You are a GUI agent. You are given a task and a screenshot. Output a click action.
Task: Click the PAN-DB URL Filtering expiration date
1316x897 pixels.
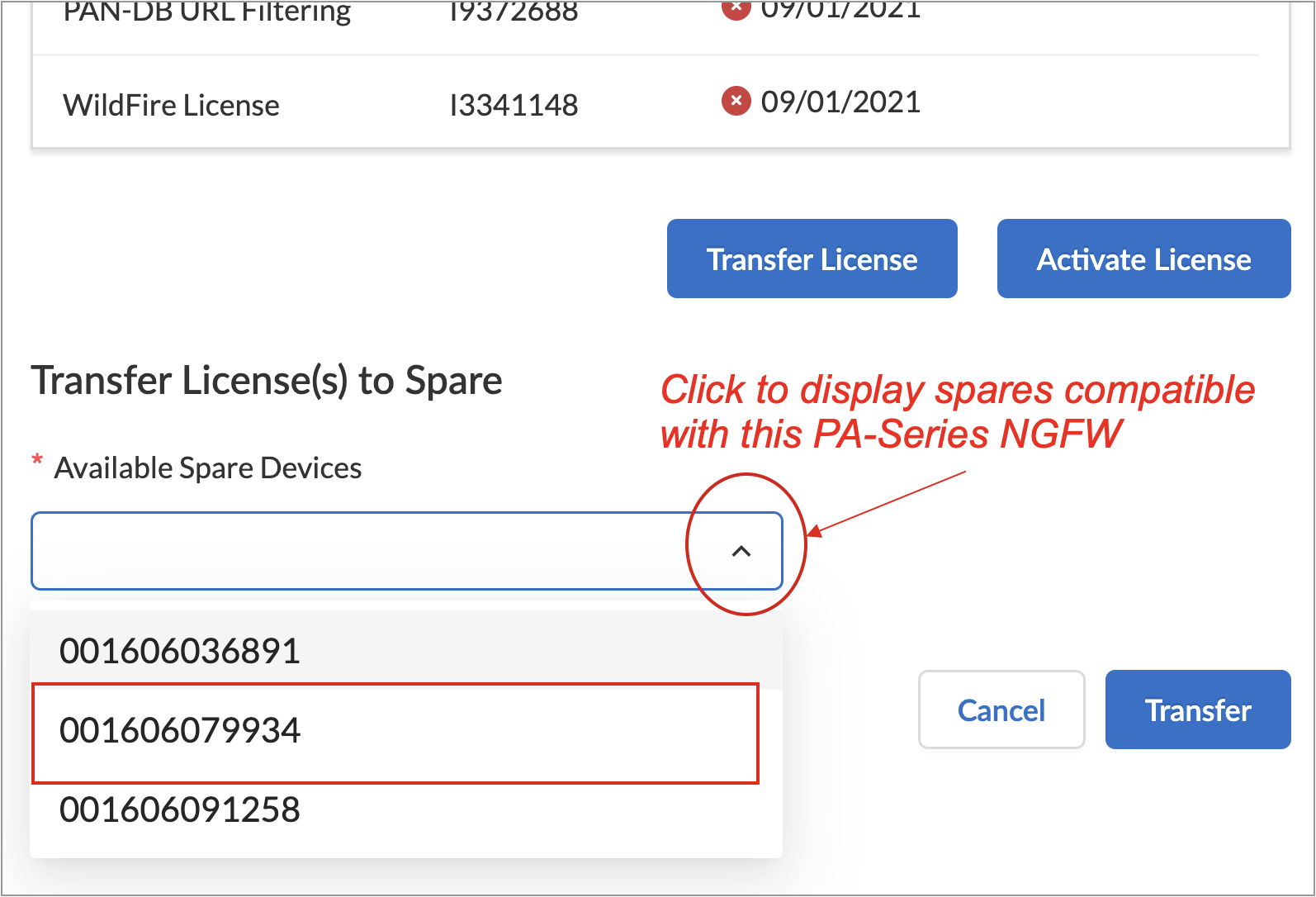click(840, 10)
